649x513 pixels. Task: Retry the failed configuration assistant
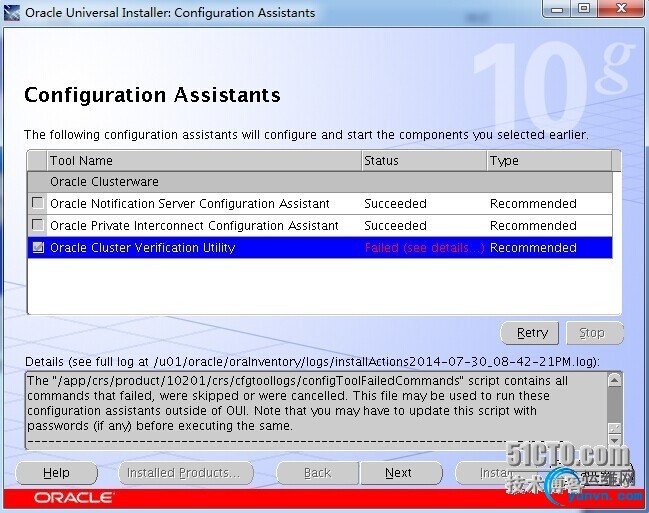pos(530,333)
